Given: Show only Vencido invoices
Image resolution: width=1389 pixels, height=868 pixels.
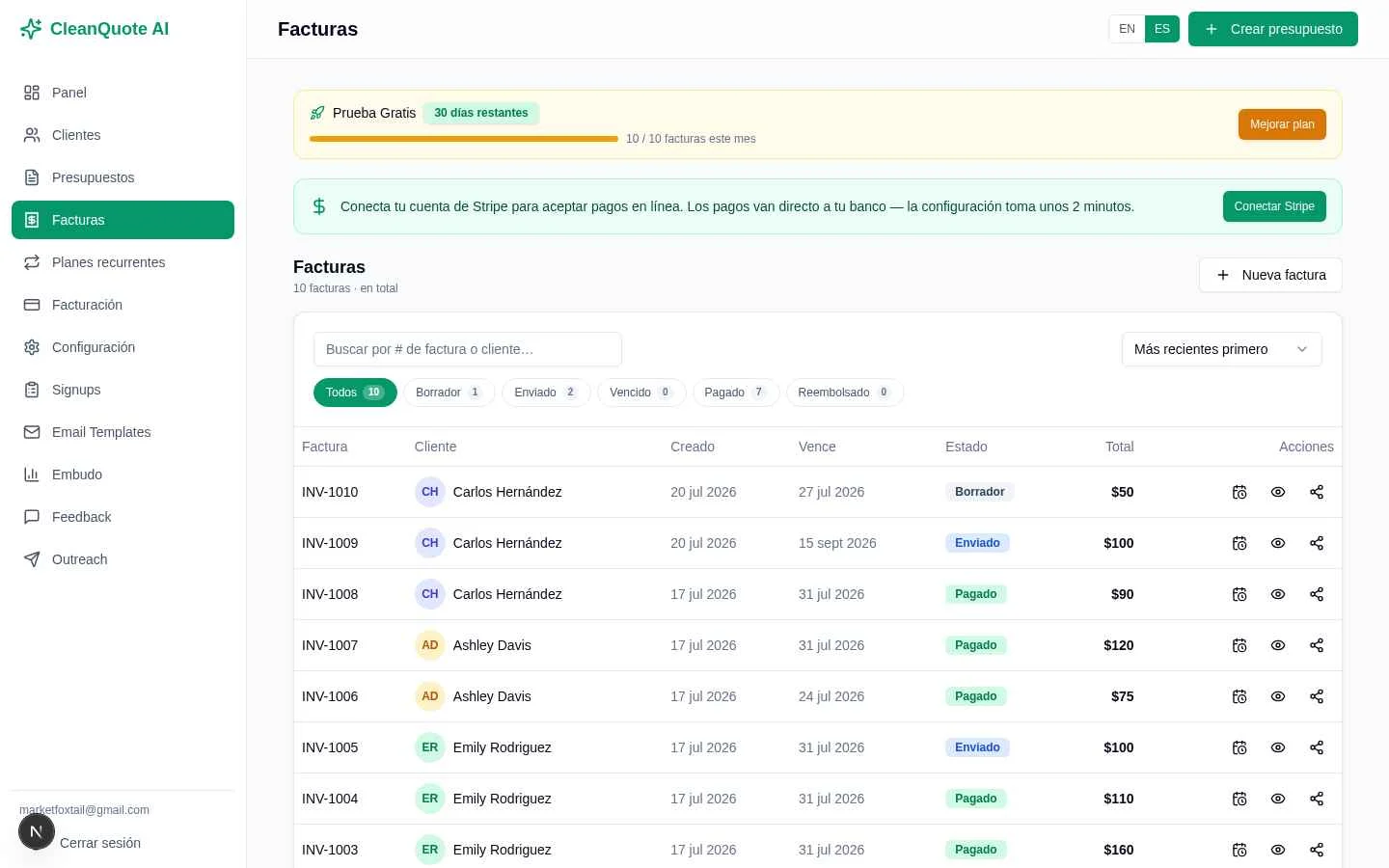Looking at the screenshot, I should click(x=641, y=393).
